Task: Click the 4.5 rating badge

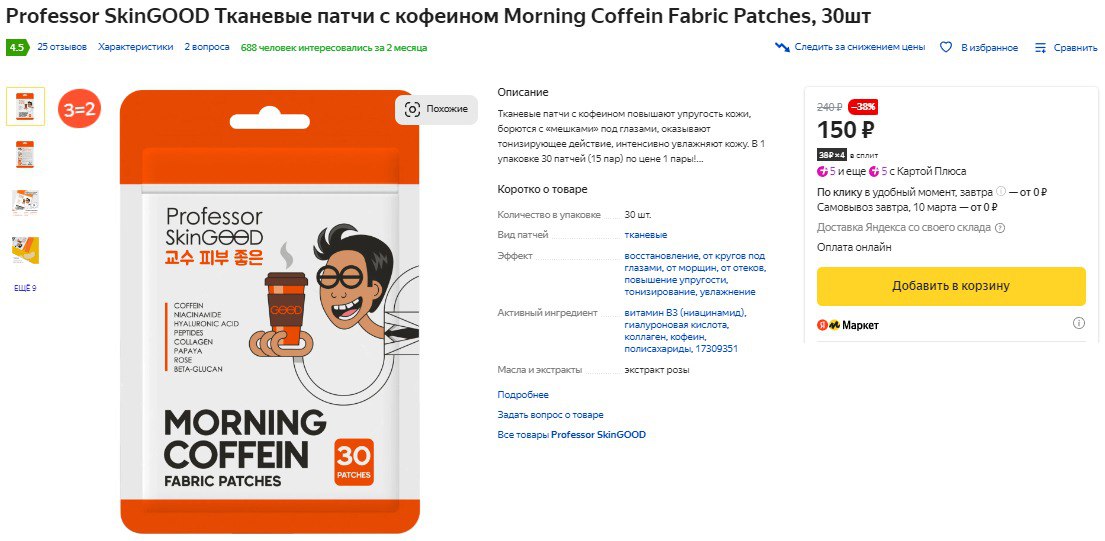Action: [x=17, y=48]
